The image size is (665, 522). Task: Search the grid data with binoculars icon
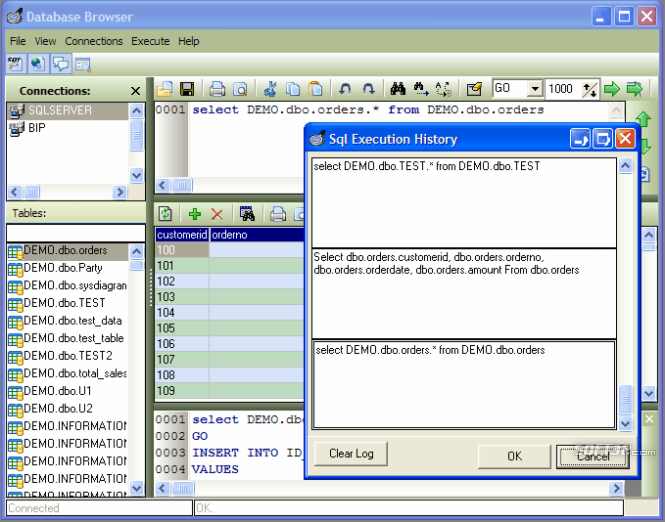(247, 214)
